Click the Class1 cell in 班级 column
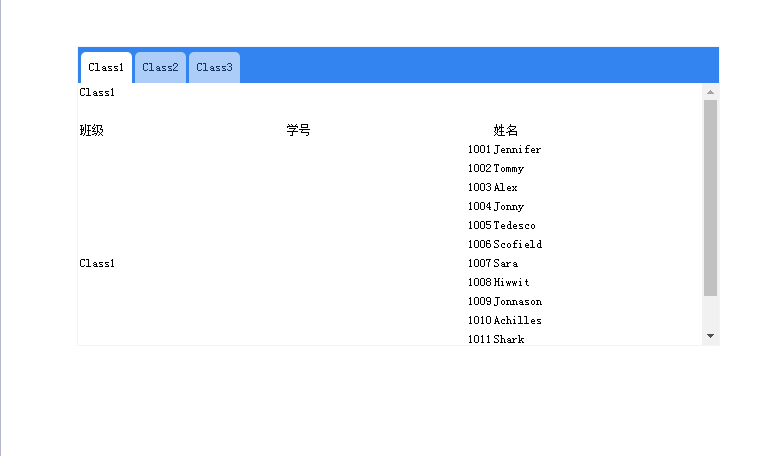This screenshot has height=456, width=763. click(x=97, y=263)
